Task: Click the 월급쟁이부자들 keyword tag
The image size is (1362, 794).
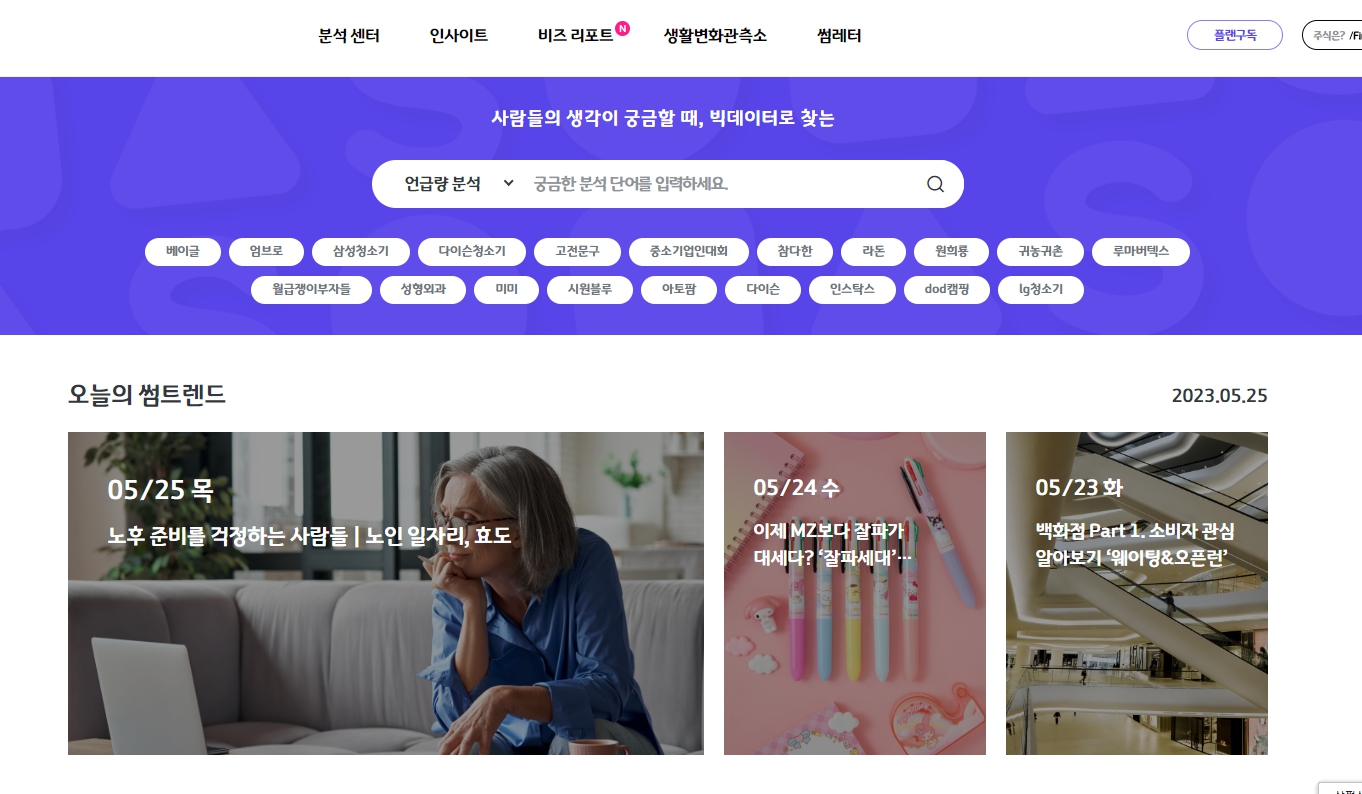Action: pyautogui.click(x=312, y=290)
